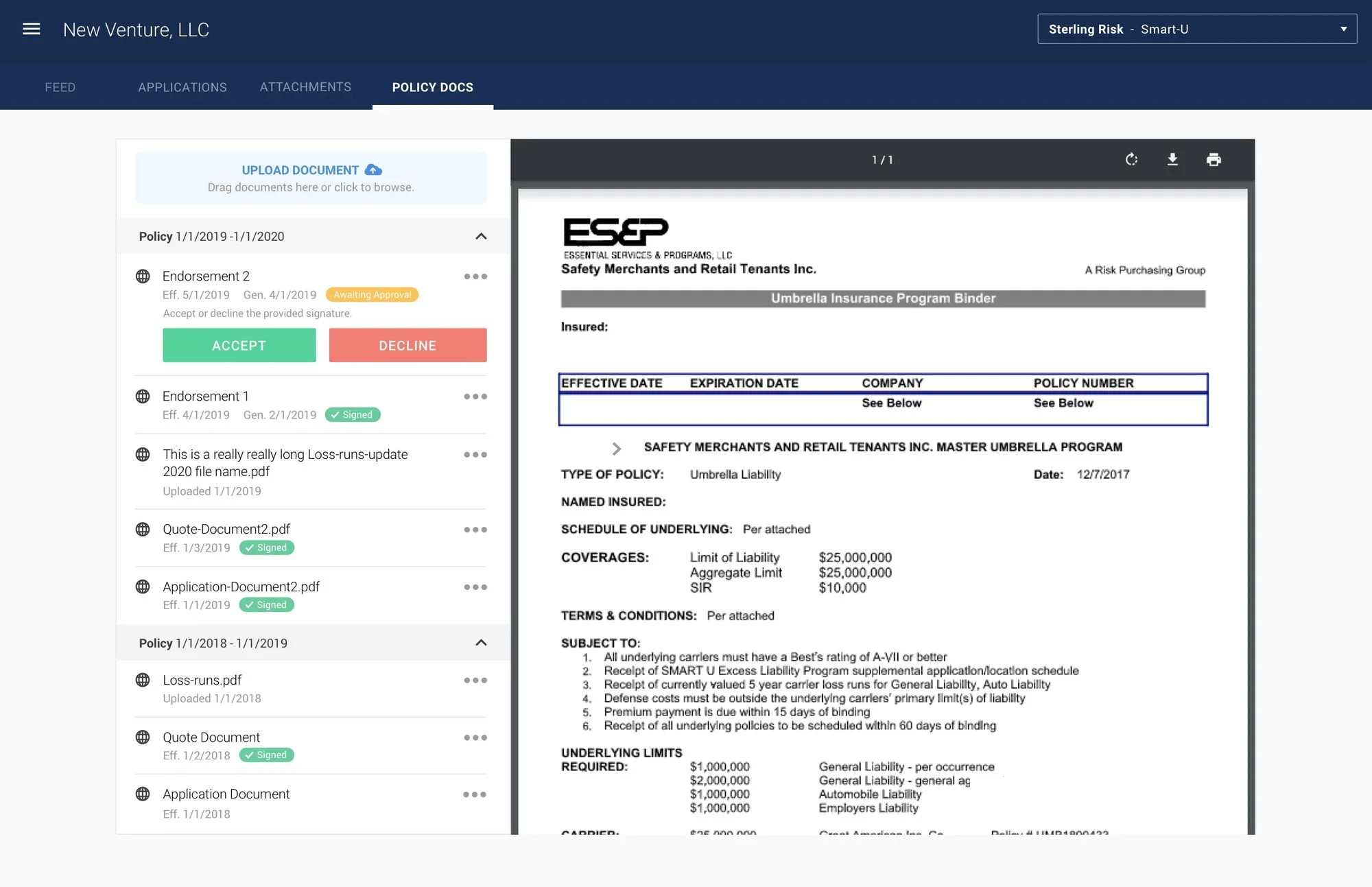
Task: Download the PDF document
Action: [1172, 159]
